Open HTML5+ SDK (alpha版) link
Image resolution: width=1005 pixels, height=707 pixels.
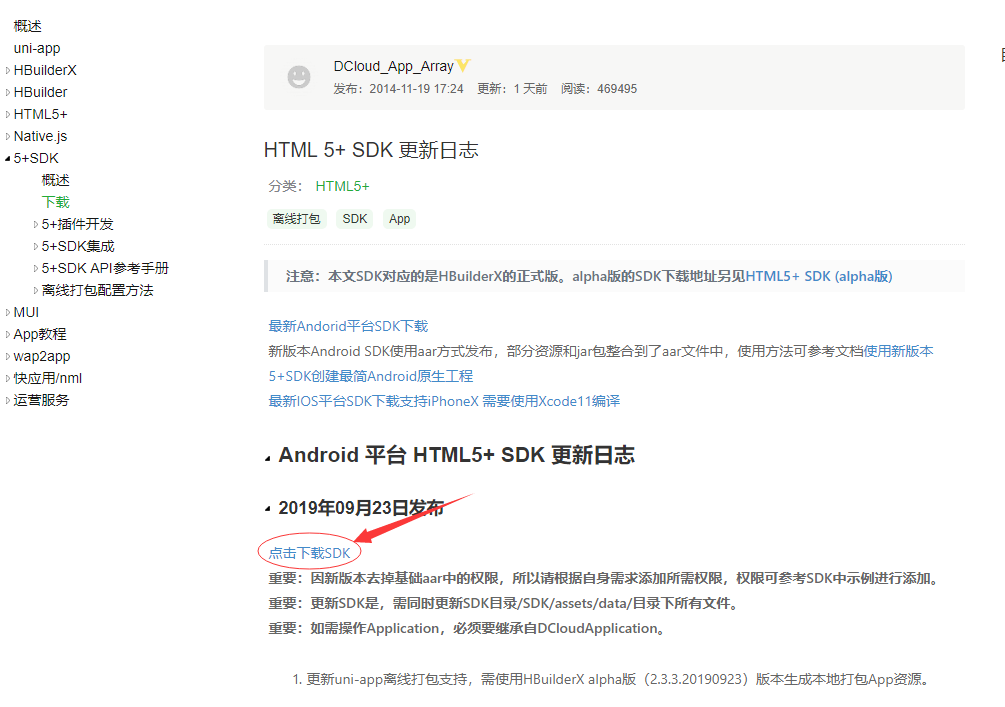point(819,276)
